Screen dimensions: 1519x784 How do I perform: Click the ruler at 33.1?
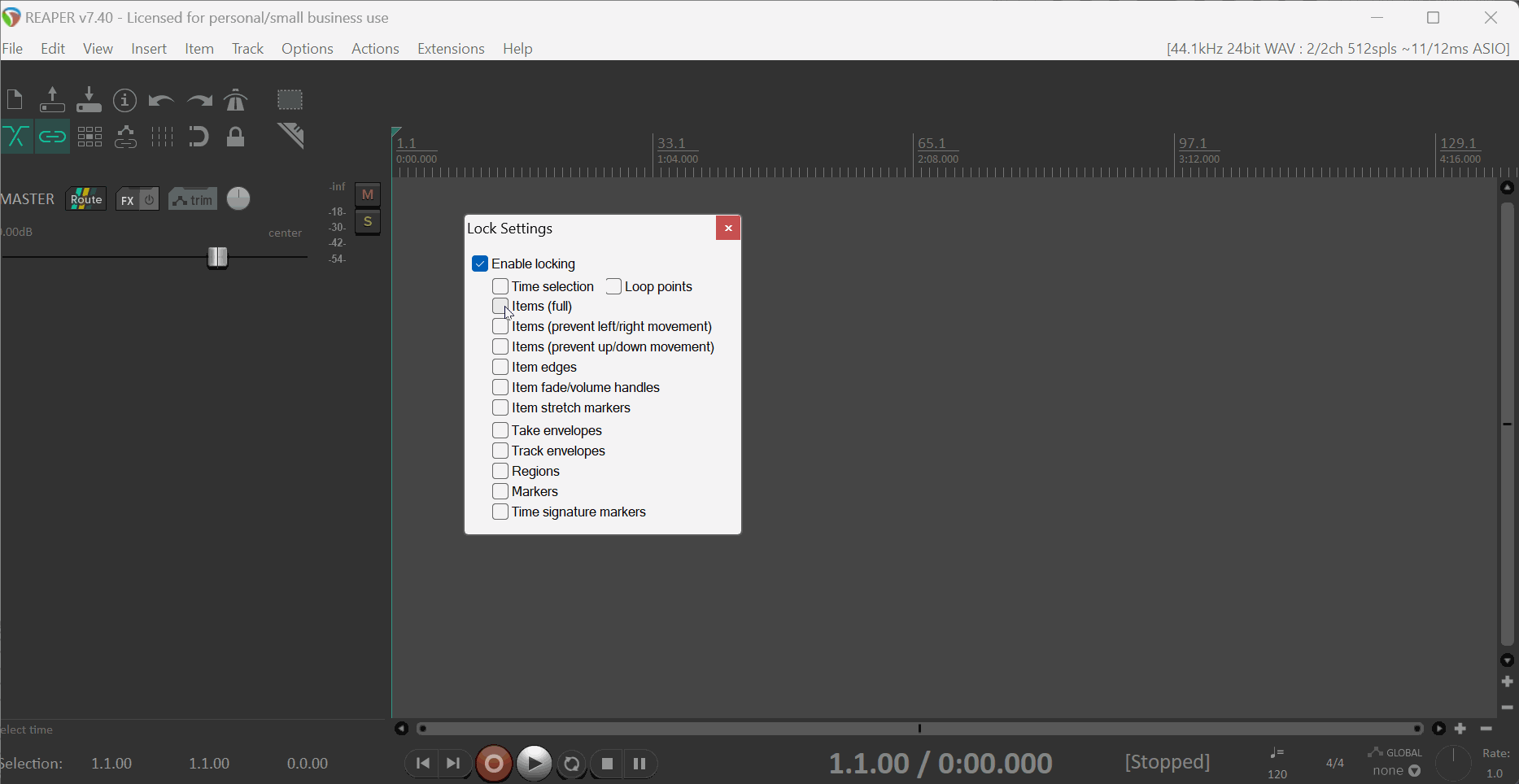[x=671, y=143]
